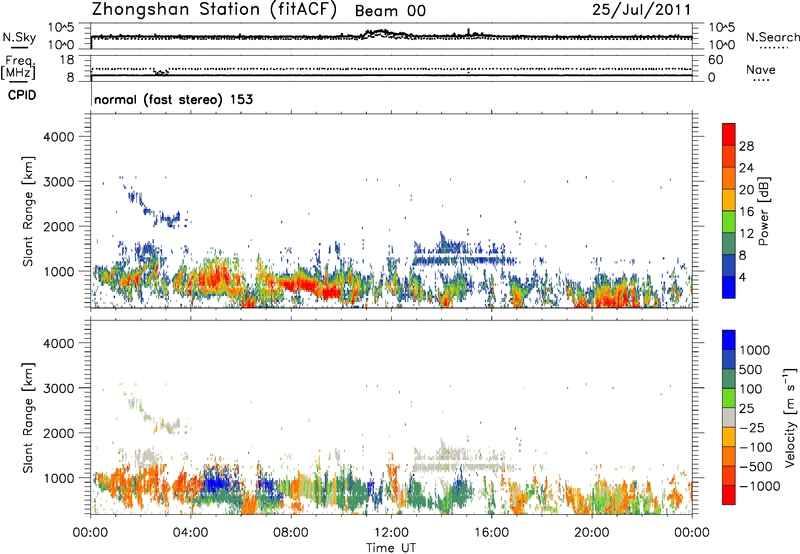Select the 20 label on Power color bar

(x=746, y=190)
